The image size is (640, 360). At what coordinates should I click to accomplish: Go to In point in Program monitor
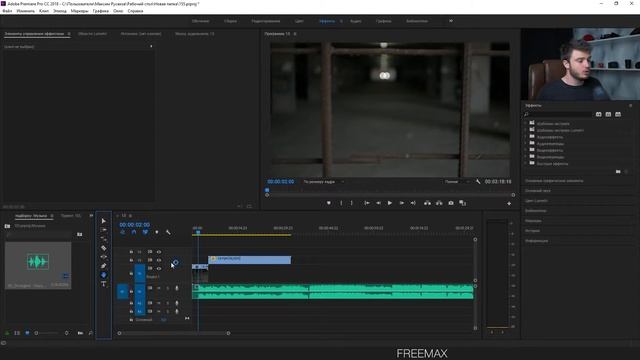[x=367, y=203]
